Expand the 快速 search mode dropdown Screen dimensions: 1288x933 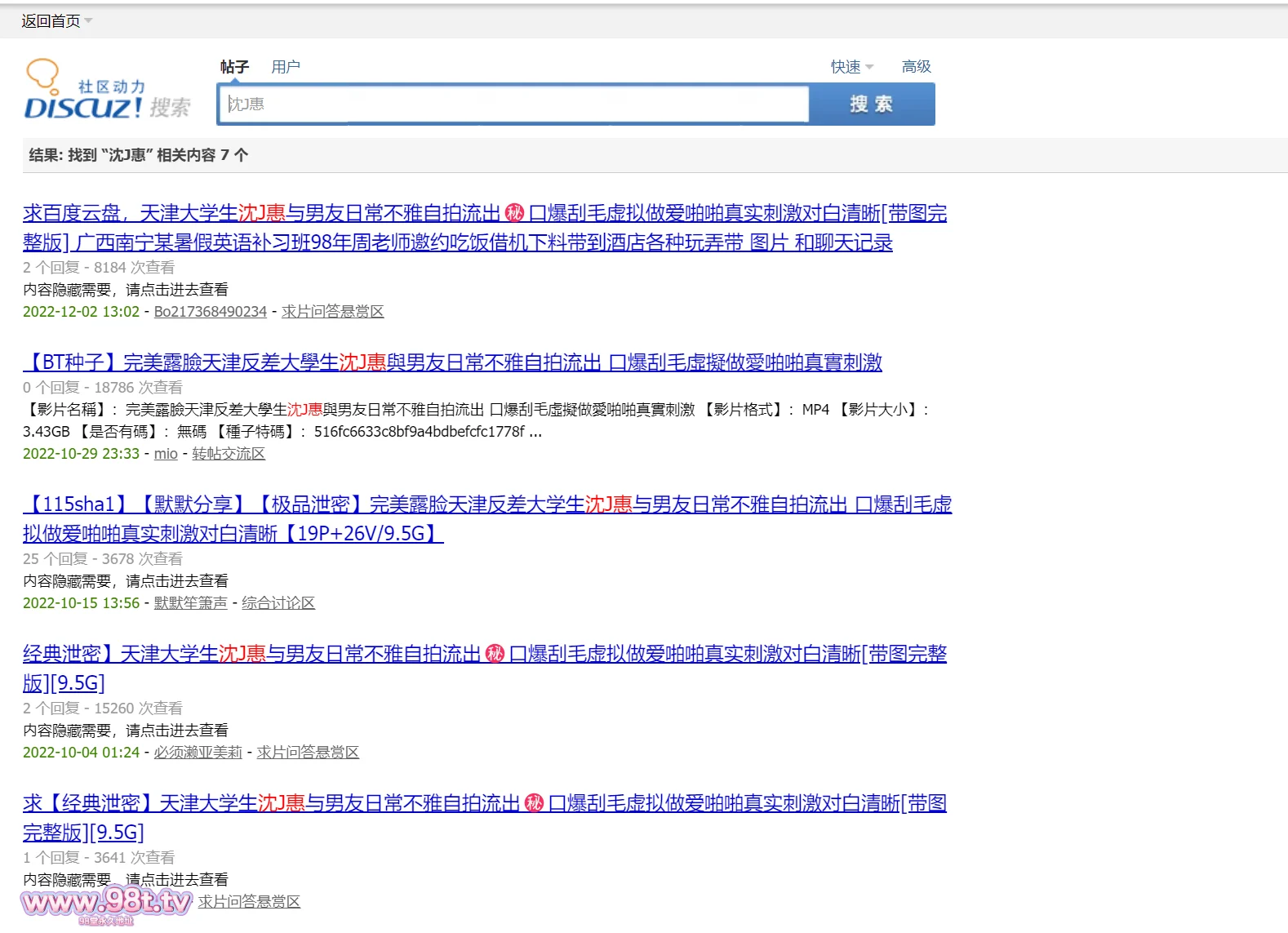851,67
